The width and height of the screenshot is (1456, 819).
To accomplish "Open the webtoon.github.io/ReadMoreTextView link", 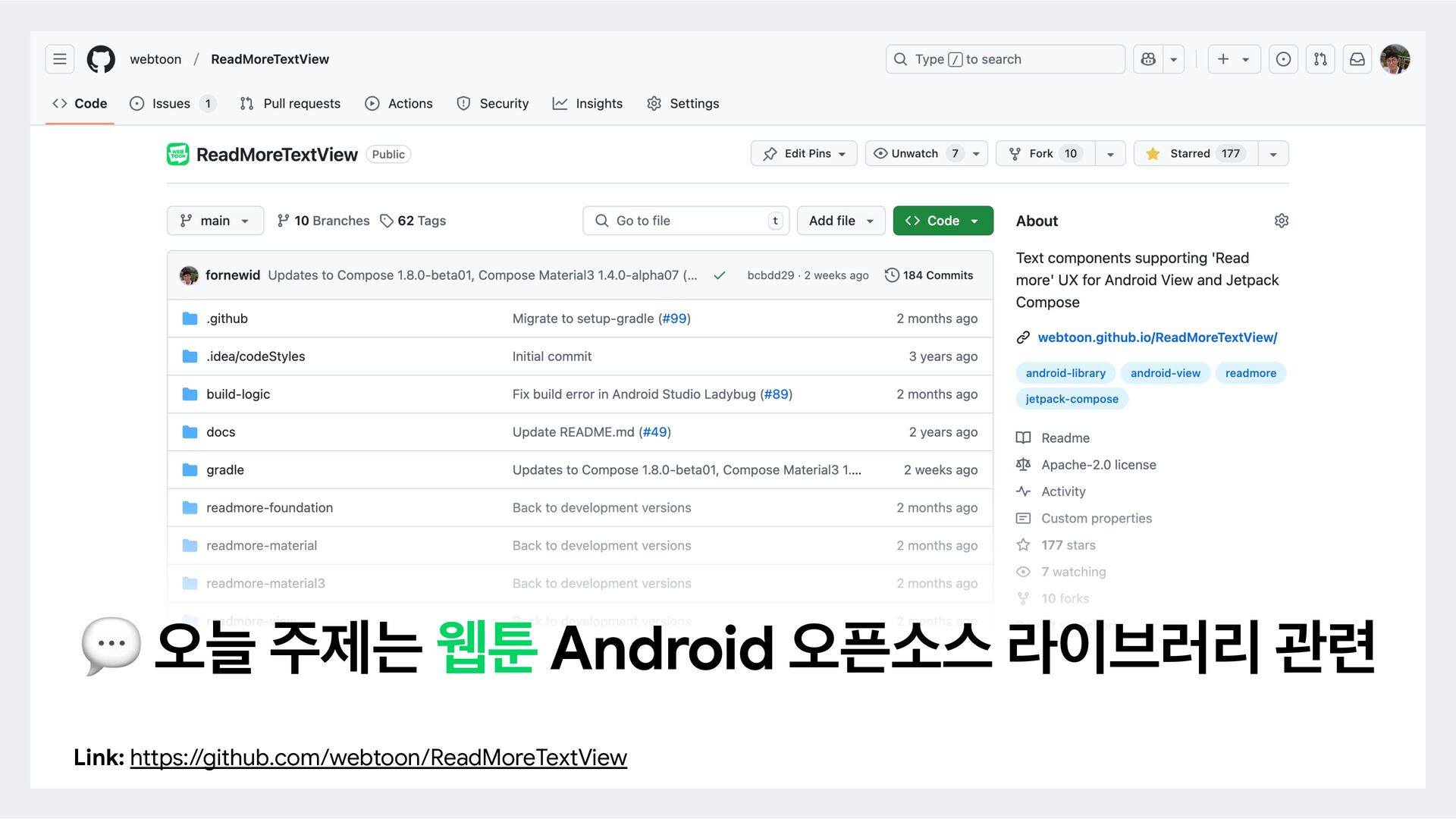I will coord(1156,337).
